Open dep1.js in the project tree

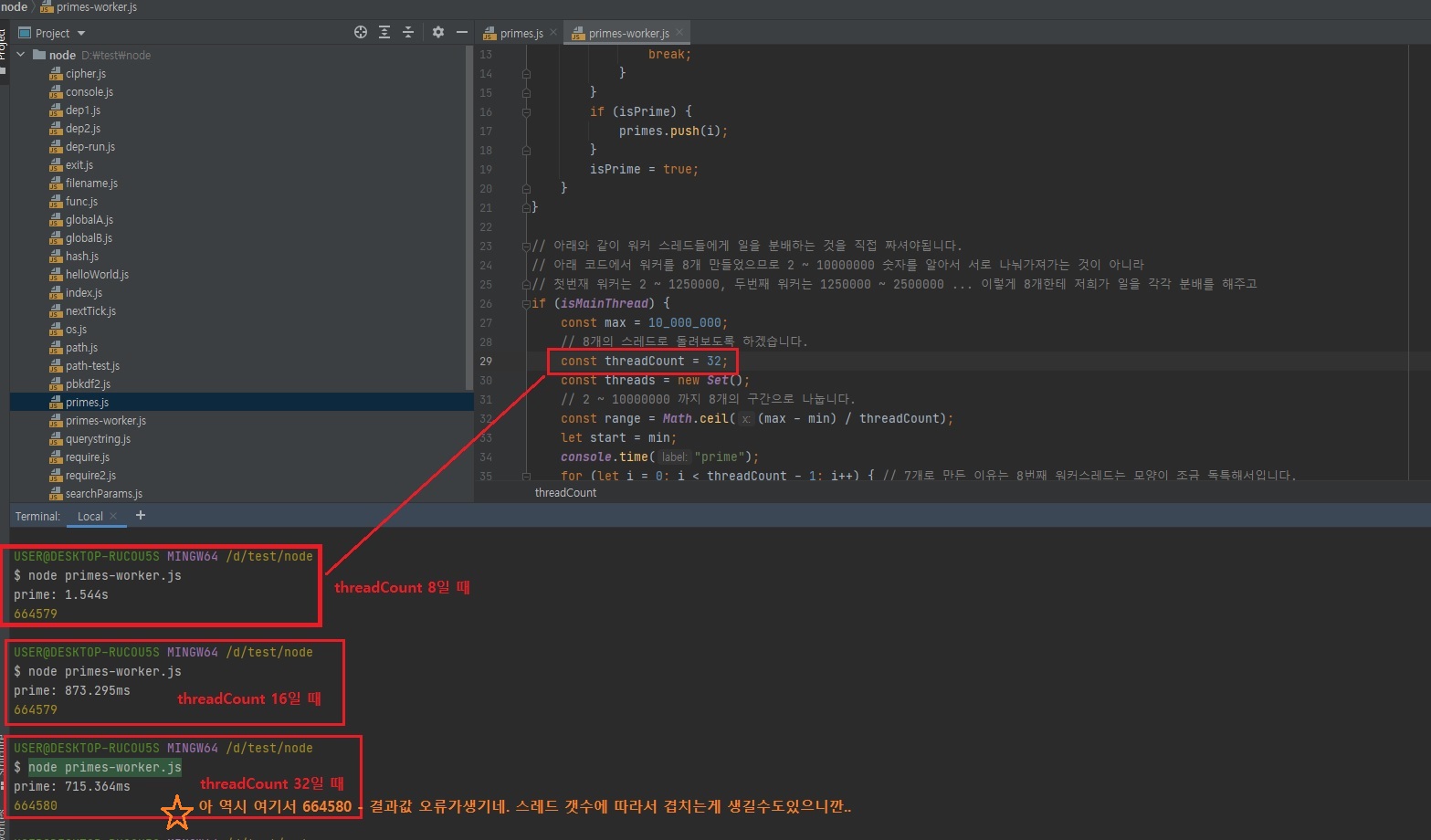coord(83,110)
